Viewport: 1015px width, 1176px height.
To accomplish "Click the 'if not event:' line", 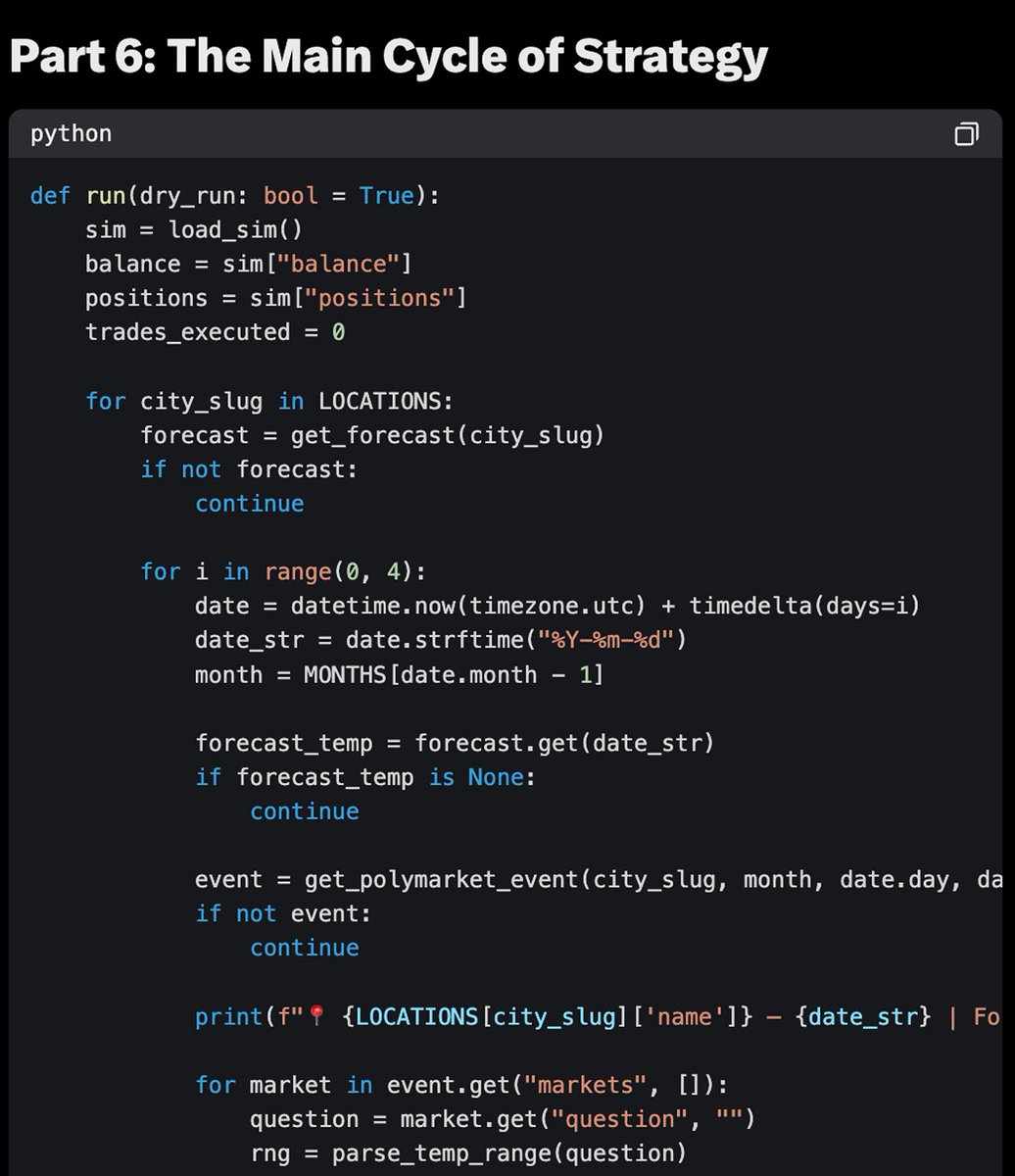I will 283,913.
